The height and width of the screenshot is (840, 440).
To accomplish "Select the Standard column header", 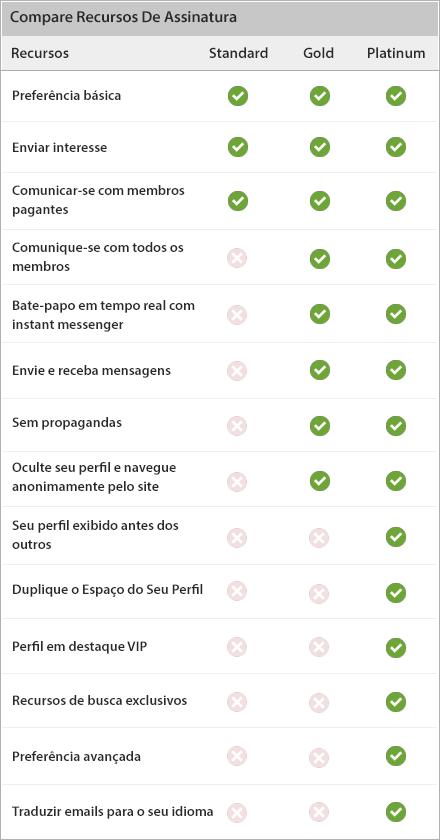I will (x=238, y=53).
